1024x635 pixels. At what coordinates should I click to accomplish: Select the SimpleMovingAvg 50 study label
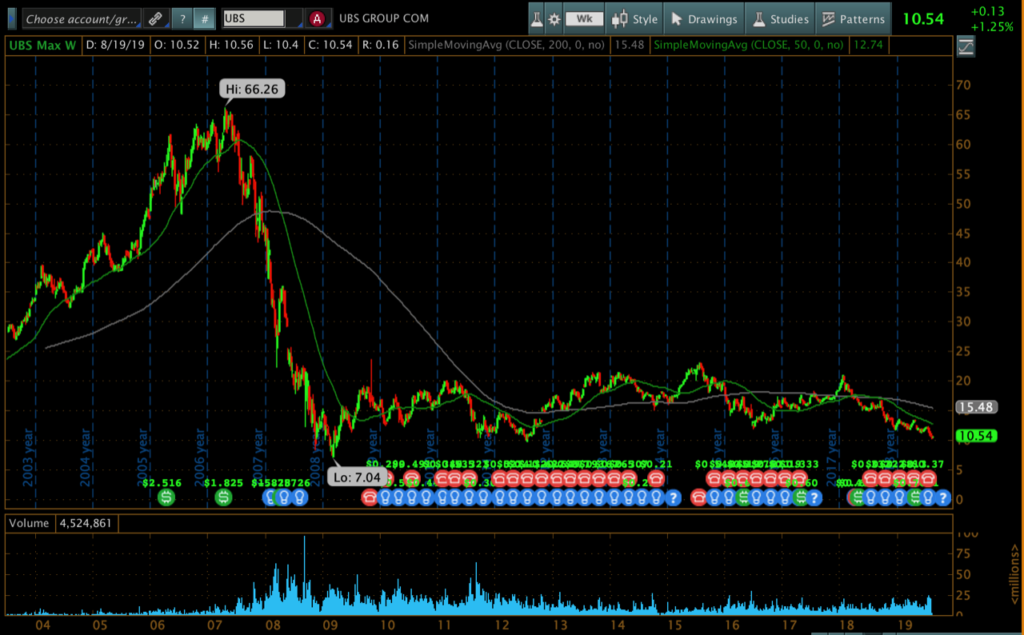tap(748, 45)
